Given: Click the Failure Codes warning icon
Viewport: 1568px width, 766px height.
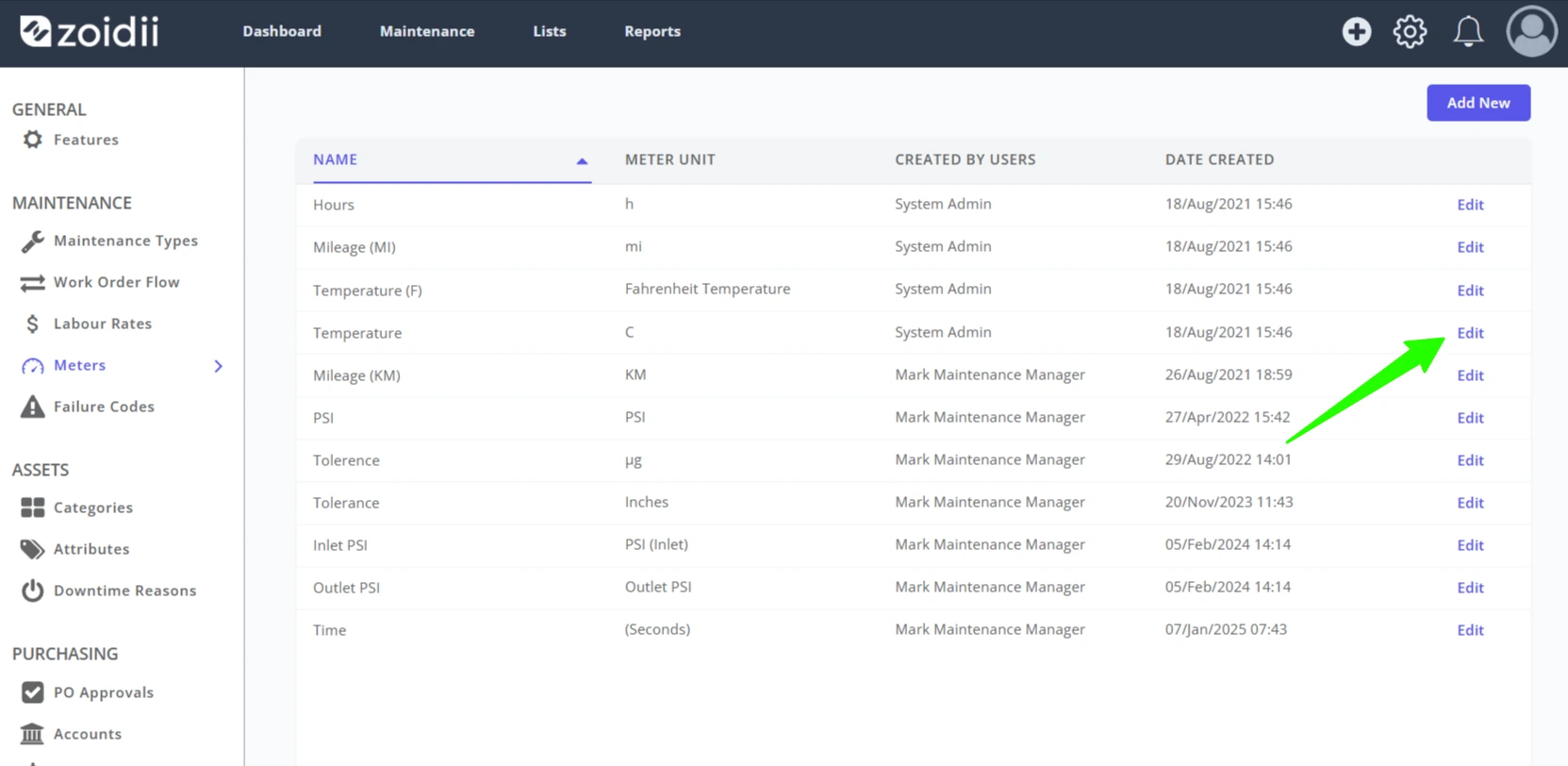Looking at the screenshot, I should 33,407.
